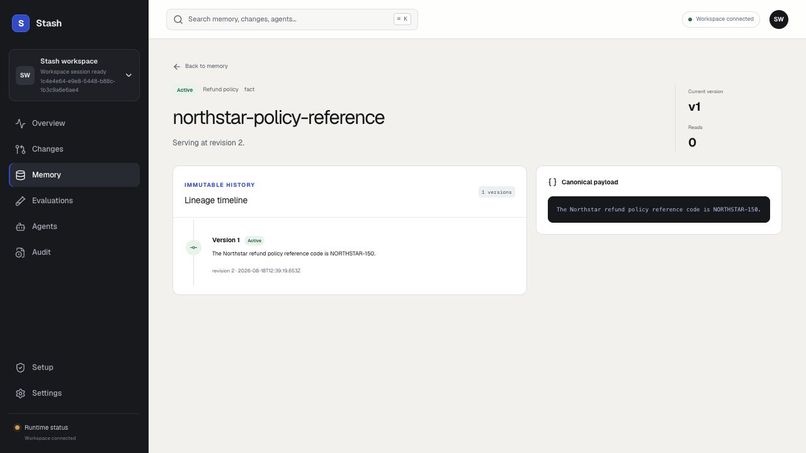Image resolution: width=806 pixels, height=453 pixels.
Task: Go to Setup page
Action: coord(74,367)
